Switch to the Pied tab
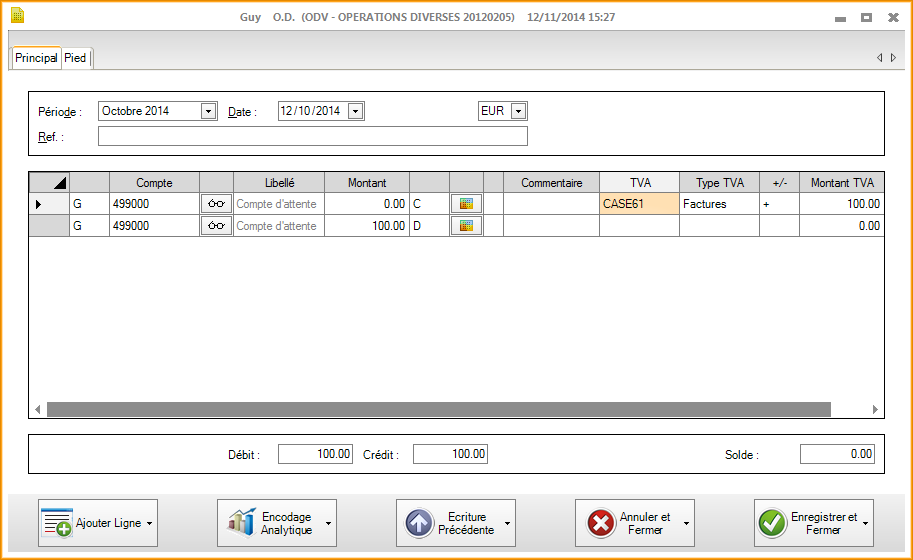This screenshot has width=913, height=560. point(76,58)
